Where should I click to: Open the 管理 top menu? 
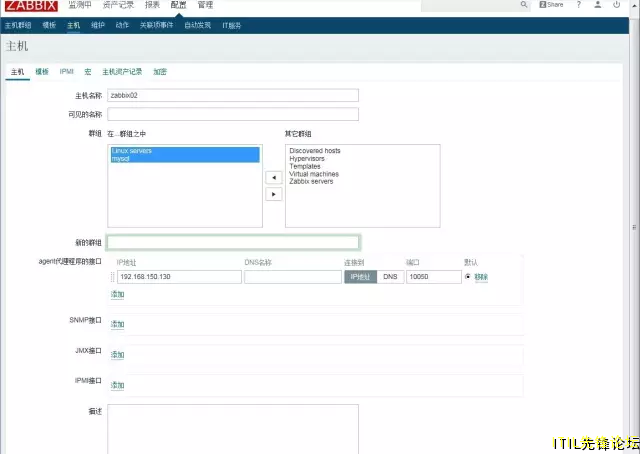[205, 5]
